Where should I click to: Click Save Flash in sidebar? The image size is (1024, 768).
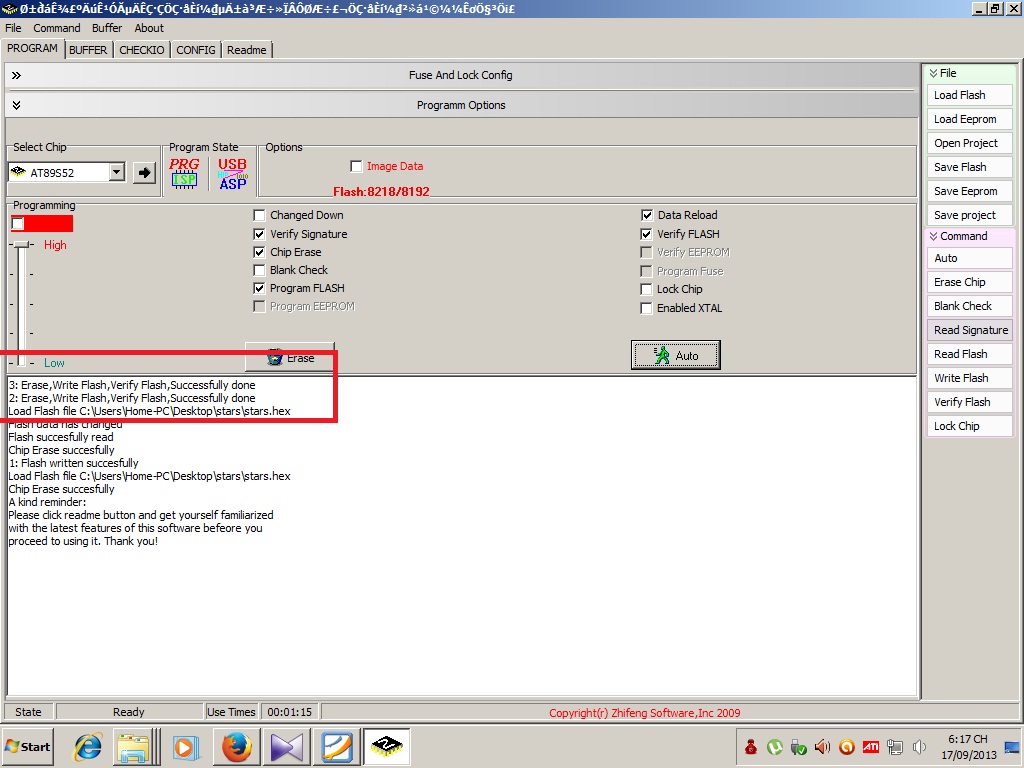coord(969,167)
